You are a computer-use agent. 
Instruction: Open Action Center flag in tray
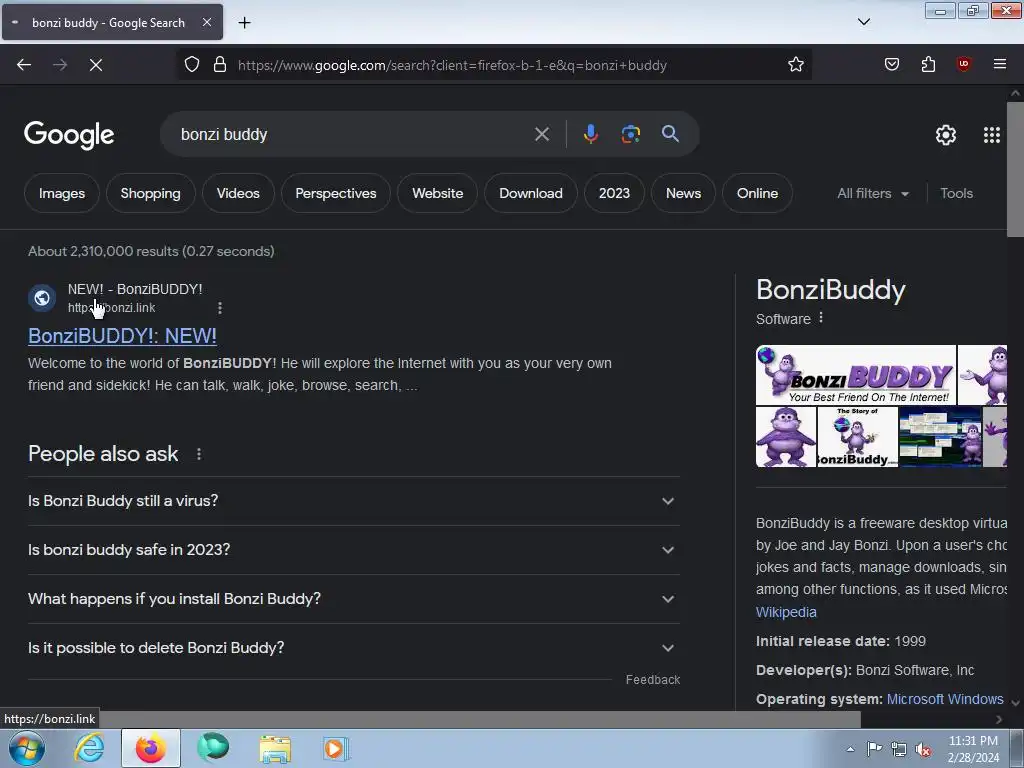[x=874, y=749]
